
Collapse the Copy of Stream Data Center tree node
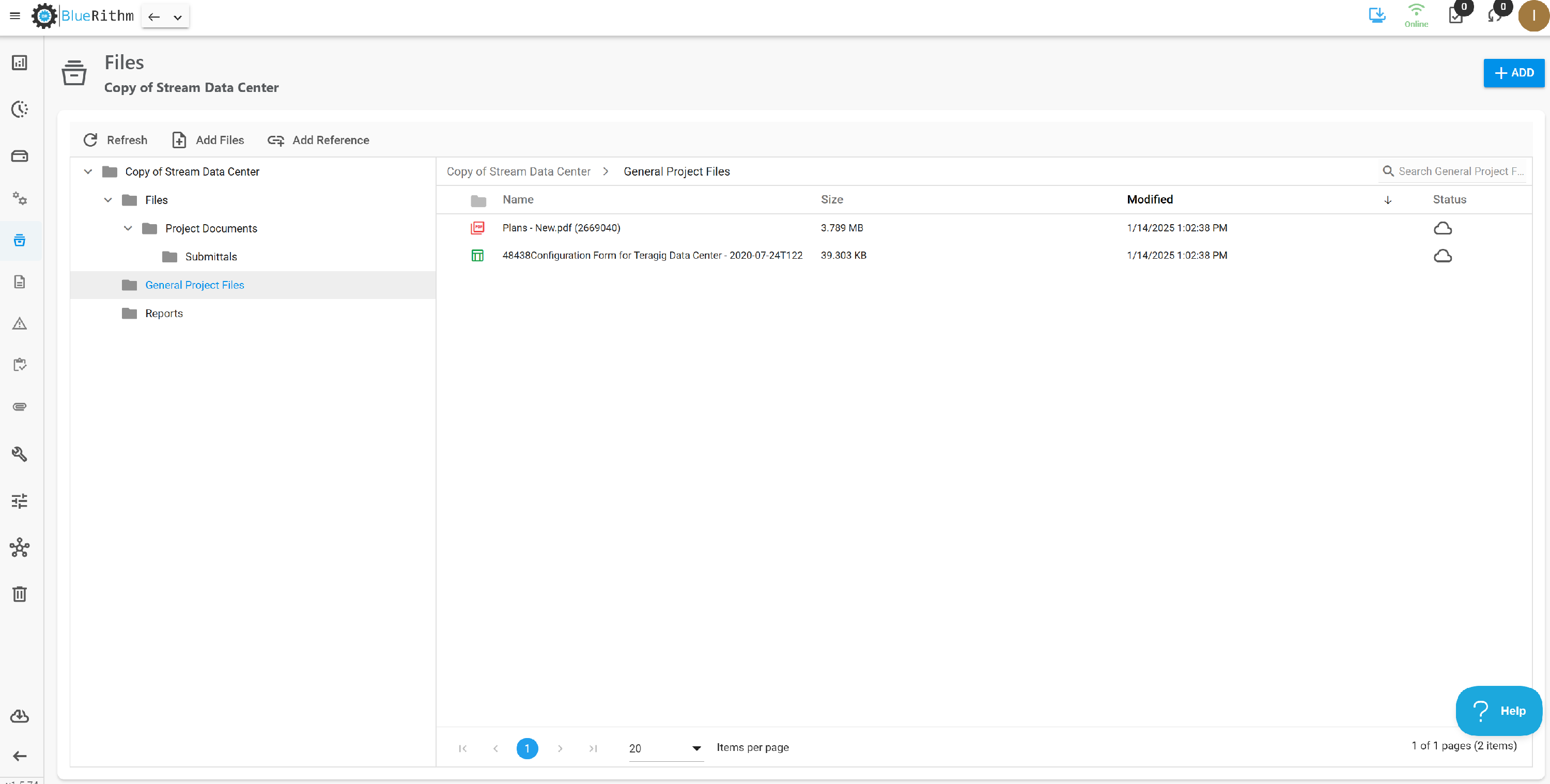coord(88,171)
